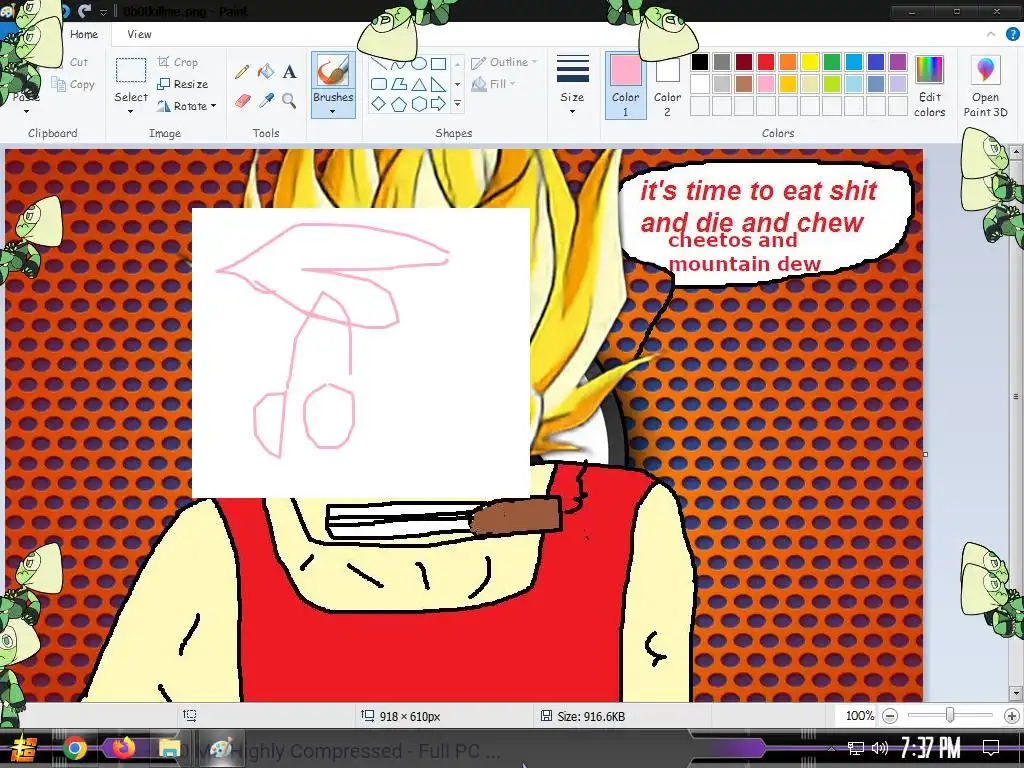Choose the Rectangle shape

coord(439,63)
